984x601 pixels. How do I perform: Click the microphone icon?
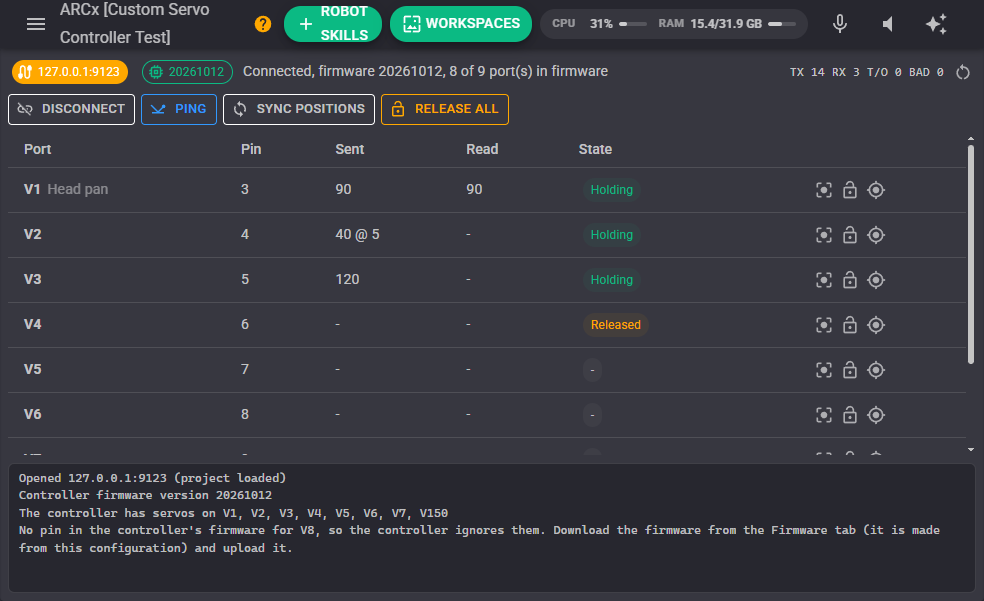pyautogui.click(x=840, y=24)
